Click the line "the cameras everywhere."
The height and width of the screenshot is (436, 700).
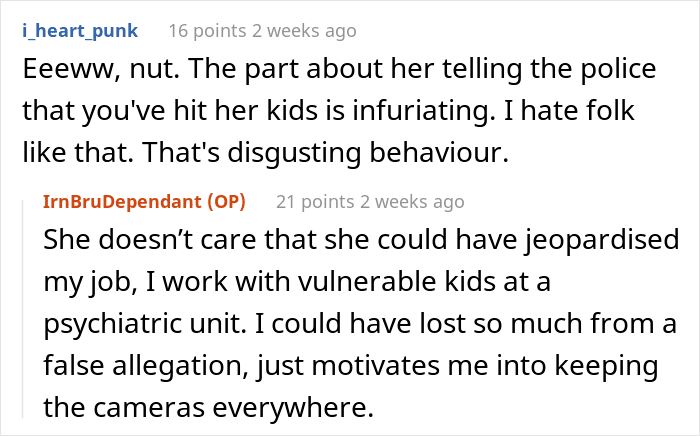tap(208, 407)
